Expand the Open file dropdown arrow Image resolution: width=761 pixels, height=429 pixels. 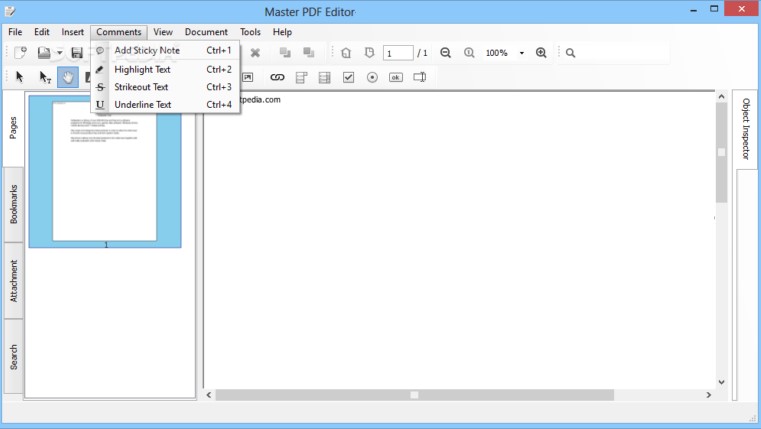point(60,52)
